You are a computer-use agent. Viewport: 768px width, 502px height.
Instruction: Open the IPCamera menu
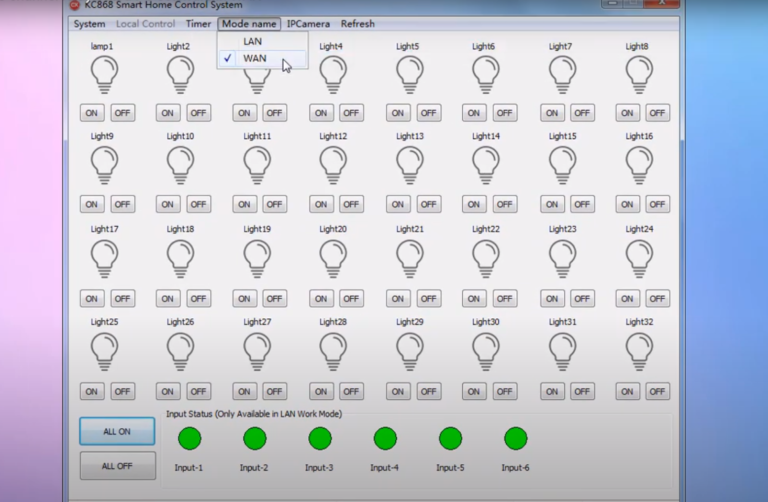[x=308, y=23]
